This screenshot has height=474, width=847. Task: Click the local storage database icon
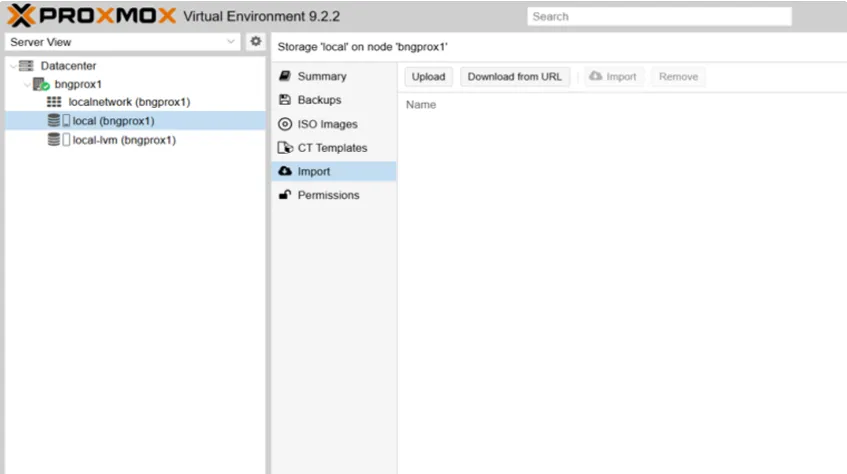pos(53,121)
